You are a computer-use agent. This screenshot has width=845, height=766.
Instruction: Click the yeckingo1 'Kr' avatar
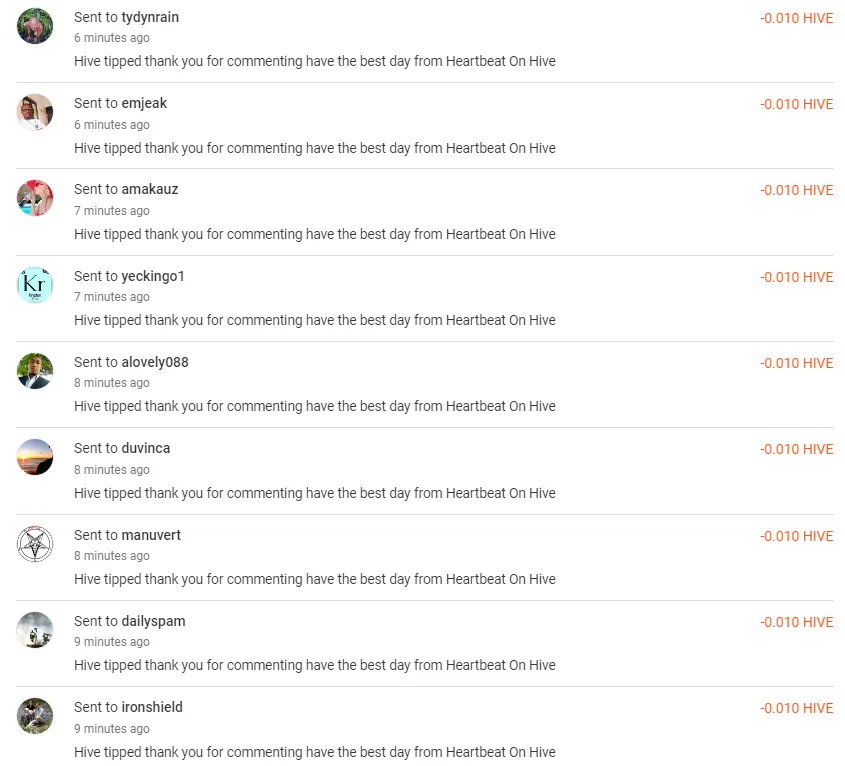tap(35, 286)
